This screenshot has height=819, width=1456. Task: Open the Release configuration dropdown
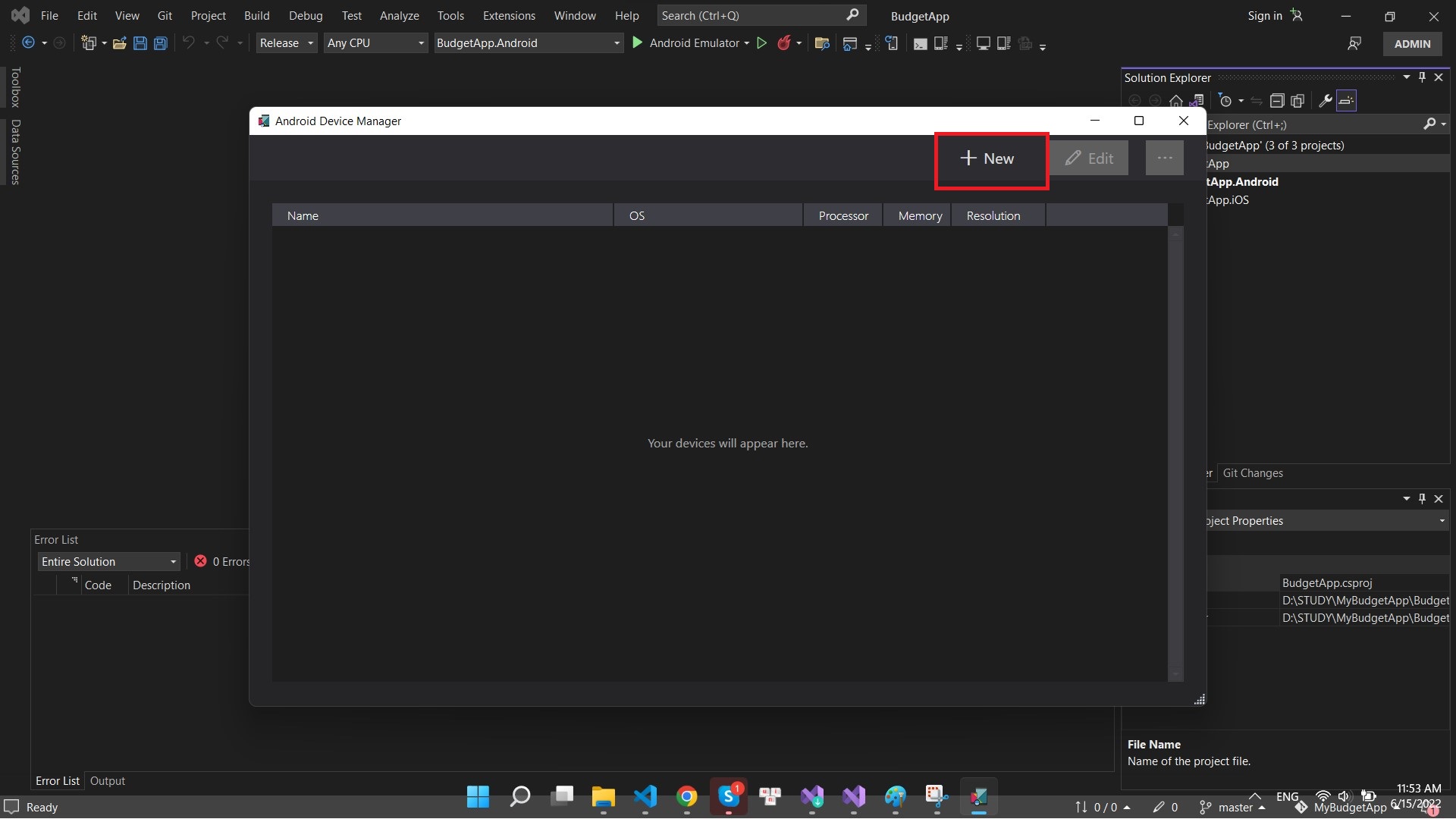[x=286, y=42]
